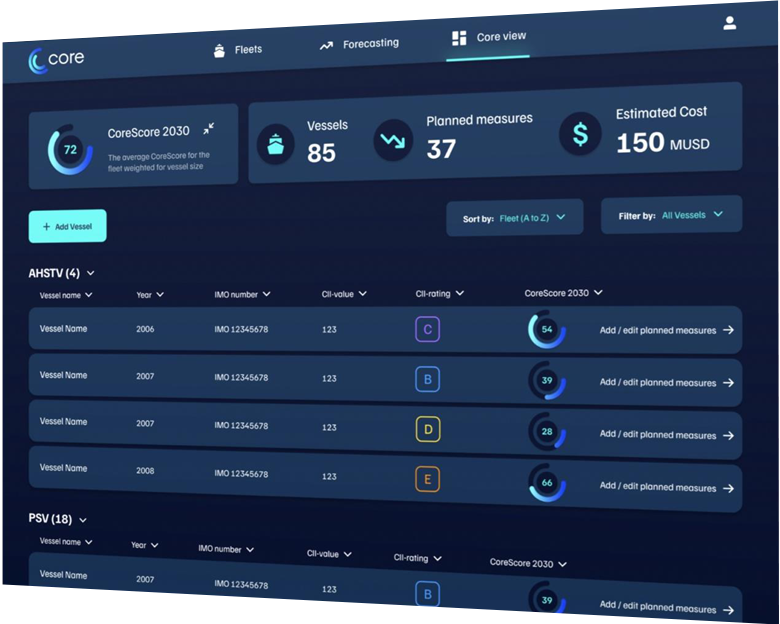Click the Planned measures trend icon
Image resolution: width=780 pixels, height=624 pixels.
(x=393, y=140)
